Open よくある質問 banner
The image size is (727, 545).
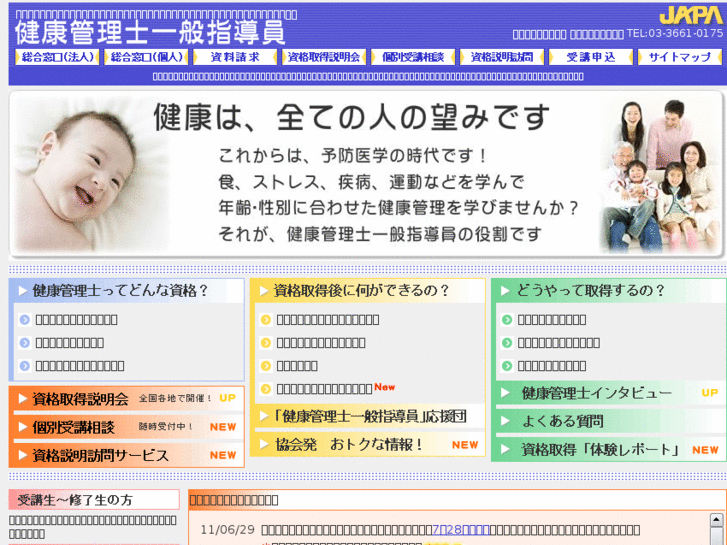[x=610, y=421]
